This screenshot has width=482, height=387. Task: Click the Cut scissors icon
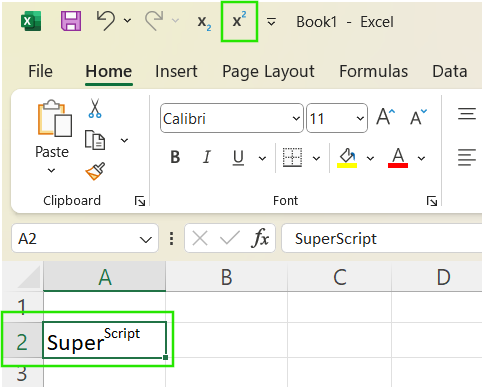point(95,108)
